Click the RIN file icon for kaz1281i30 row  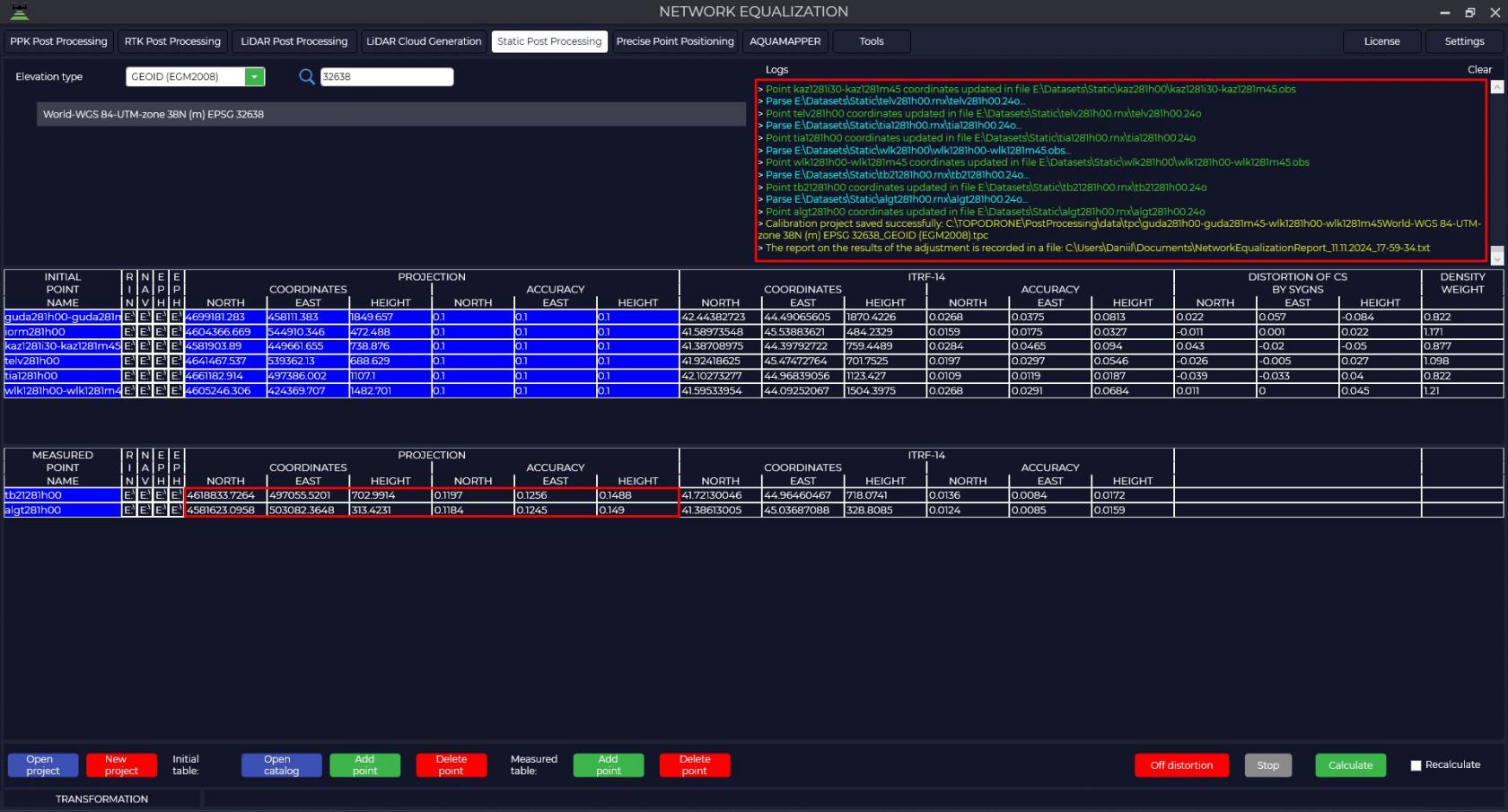(x=129, y=346)
